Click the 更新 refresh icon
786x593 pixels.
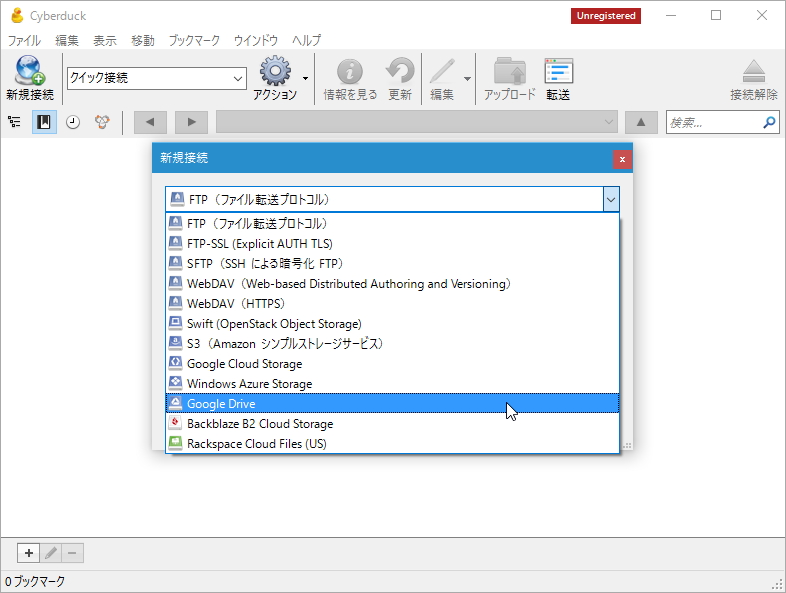pos(400,71)
